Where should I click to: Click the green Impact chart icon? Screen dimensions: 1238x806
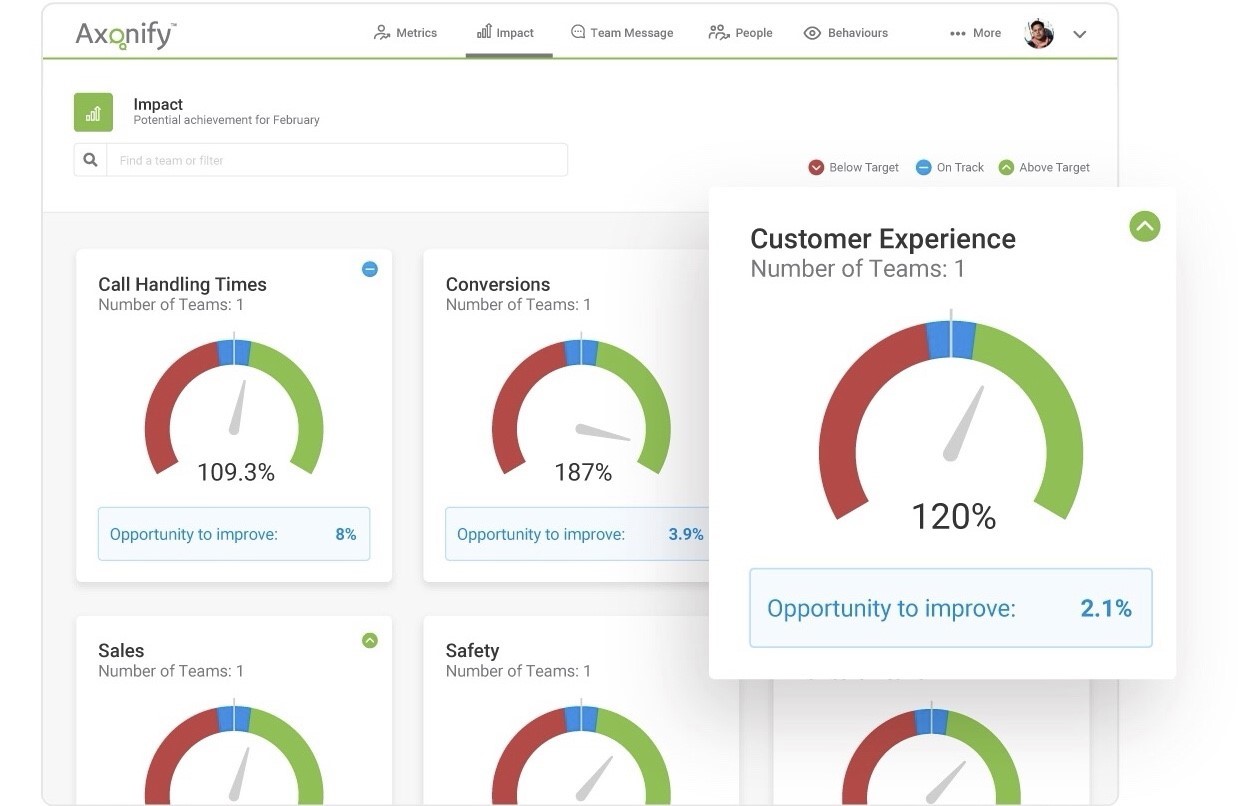93,112
